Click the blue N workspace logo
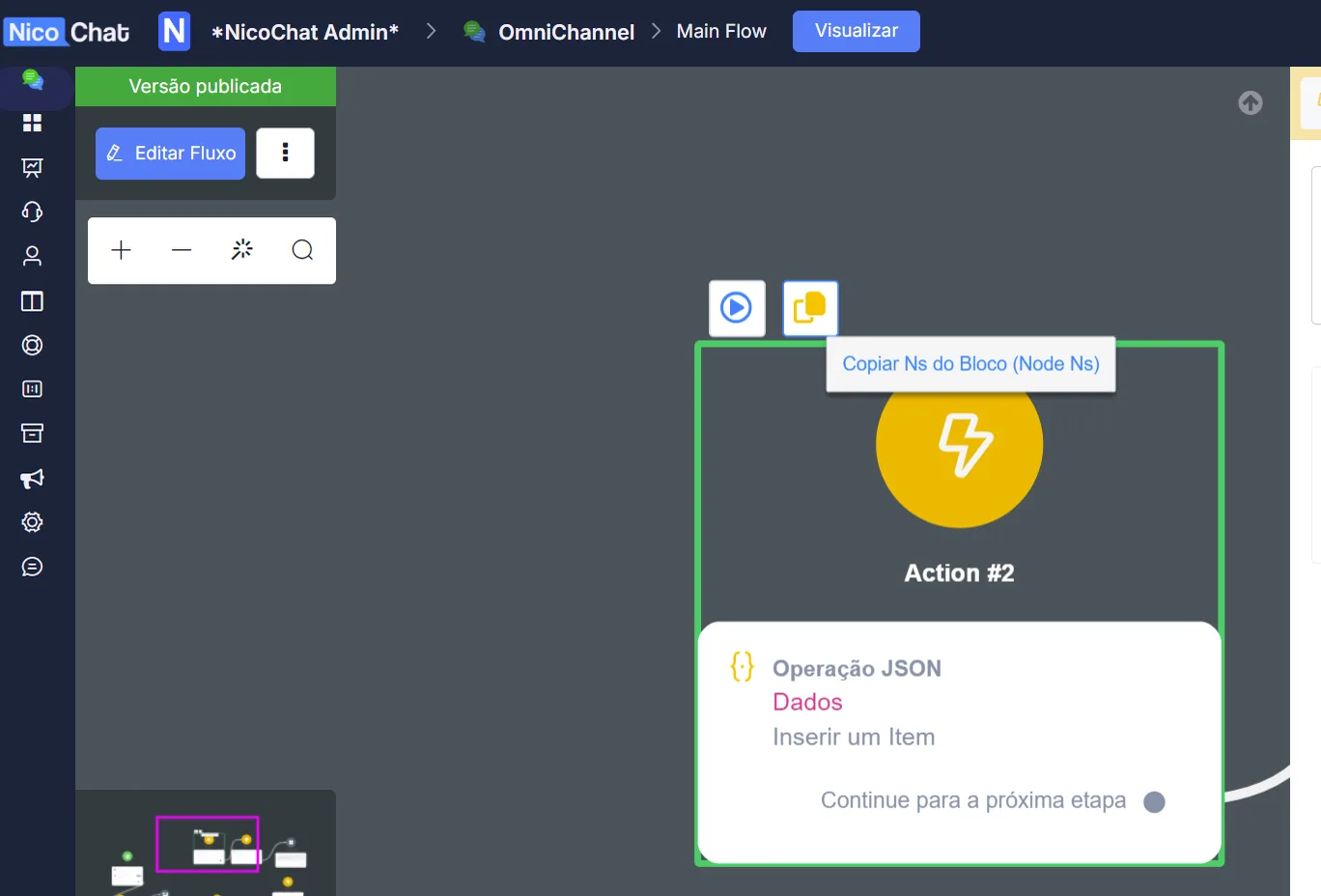The width and height of the screenshot is (1321, 896). point(175,31)
